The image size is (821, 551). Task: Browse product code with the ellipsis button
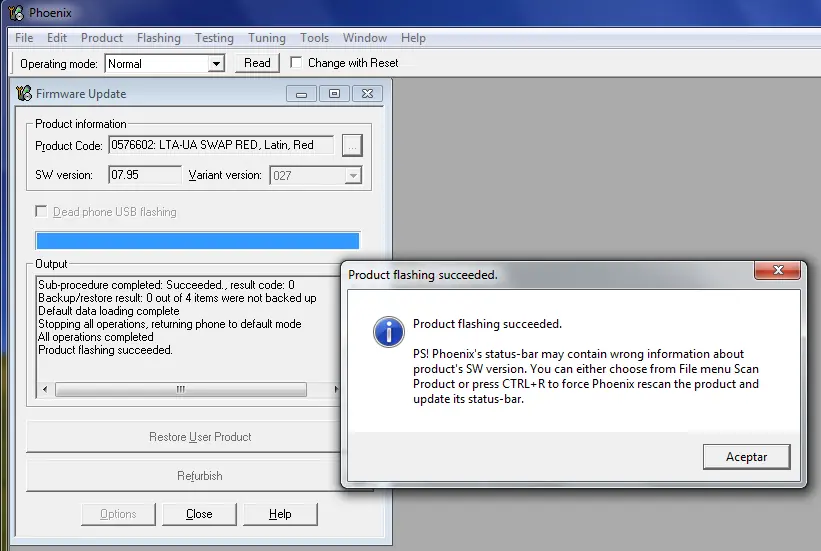coord(352,146)
